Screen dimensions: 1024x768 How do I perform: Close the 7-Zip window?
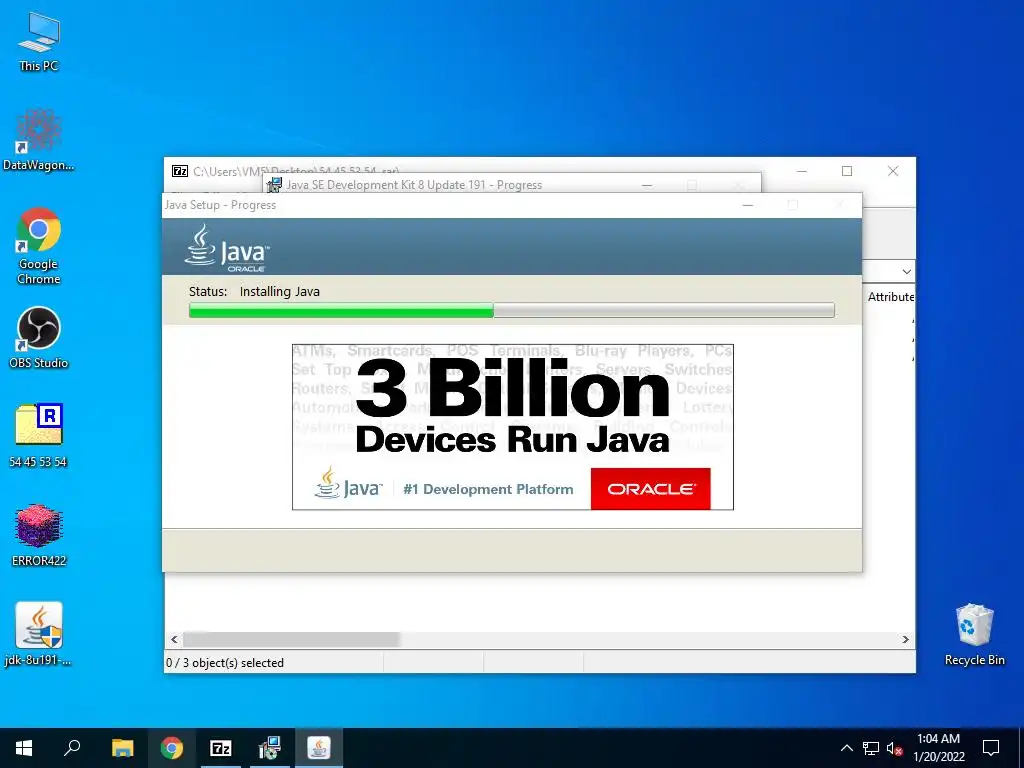pyautogui.click(x=893, y=171)
